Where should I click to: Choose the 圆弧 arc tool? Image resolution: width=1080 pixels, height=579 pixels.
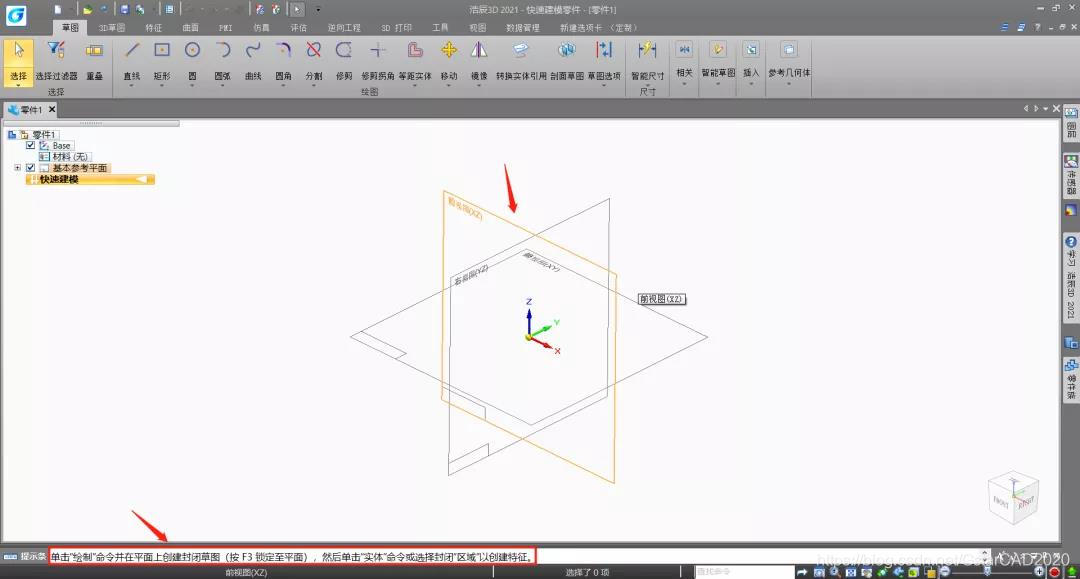(x=222, y=61)
